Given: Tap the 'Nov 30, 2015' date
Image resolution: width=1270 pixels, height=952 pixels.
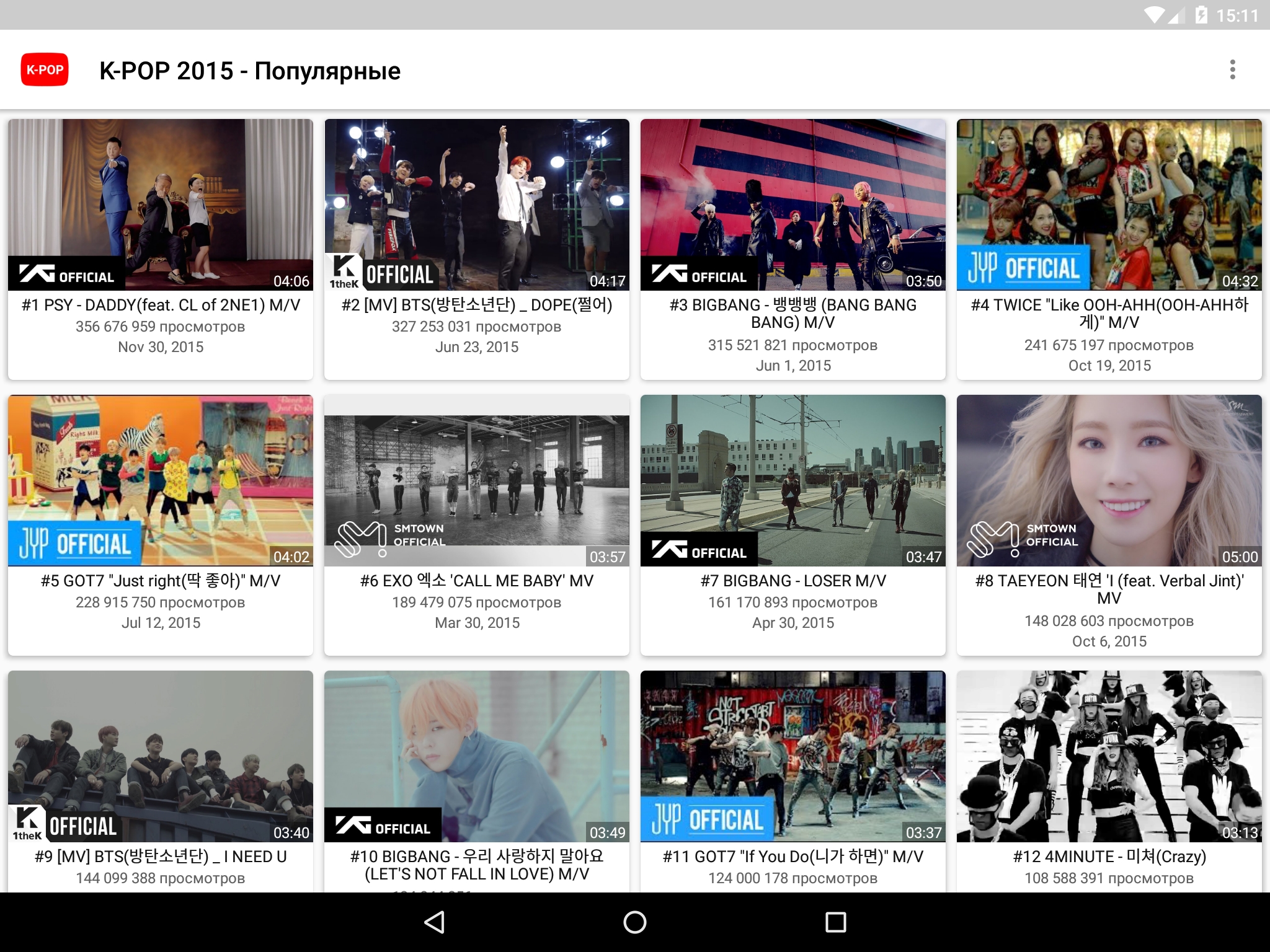Looking at the screenshot, I should [x=161, y=347].
